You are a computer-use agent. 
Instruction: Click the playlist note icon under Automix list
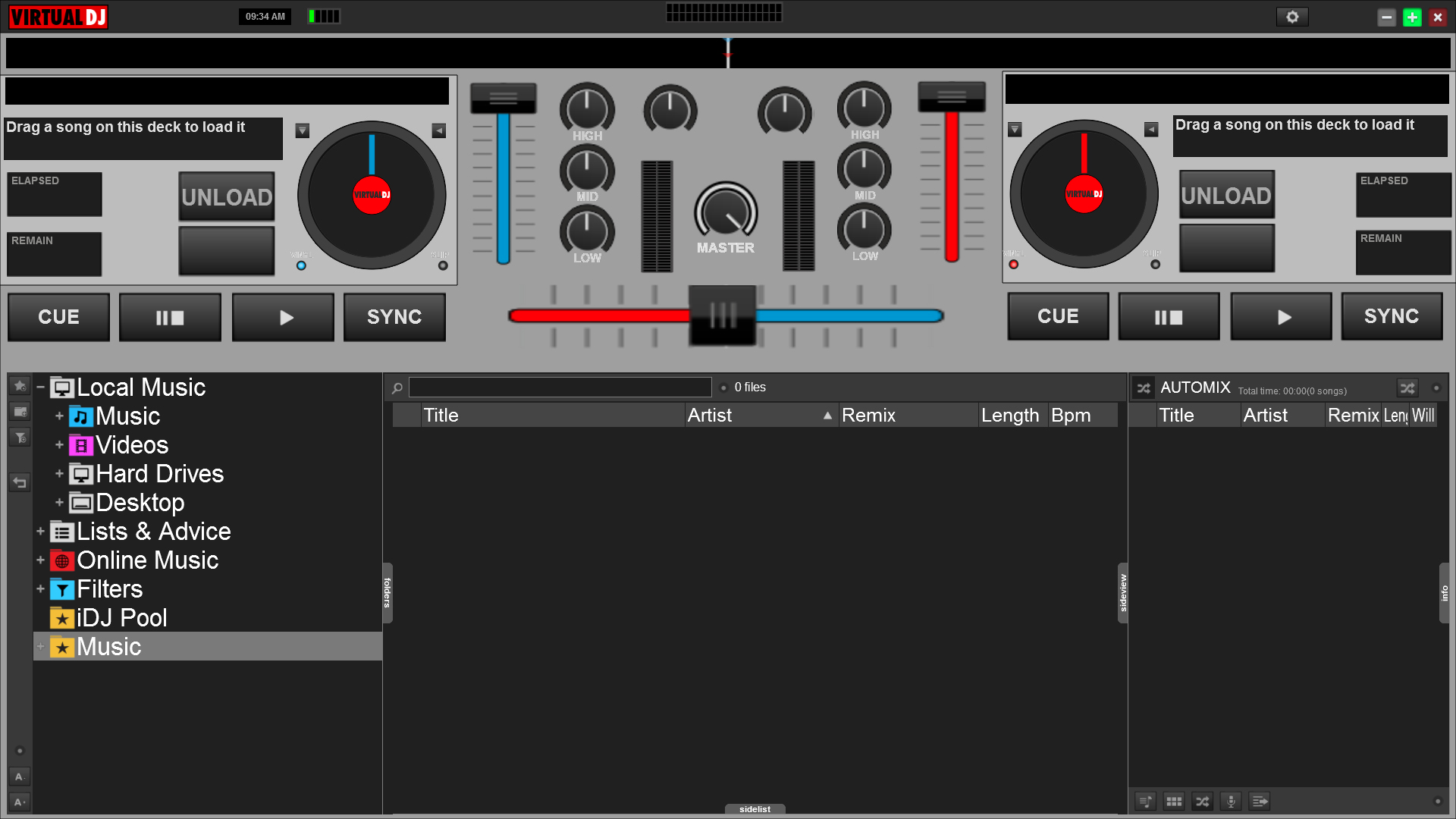pyautogui.click(x=1146, y=802)
